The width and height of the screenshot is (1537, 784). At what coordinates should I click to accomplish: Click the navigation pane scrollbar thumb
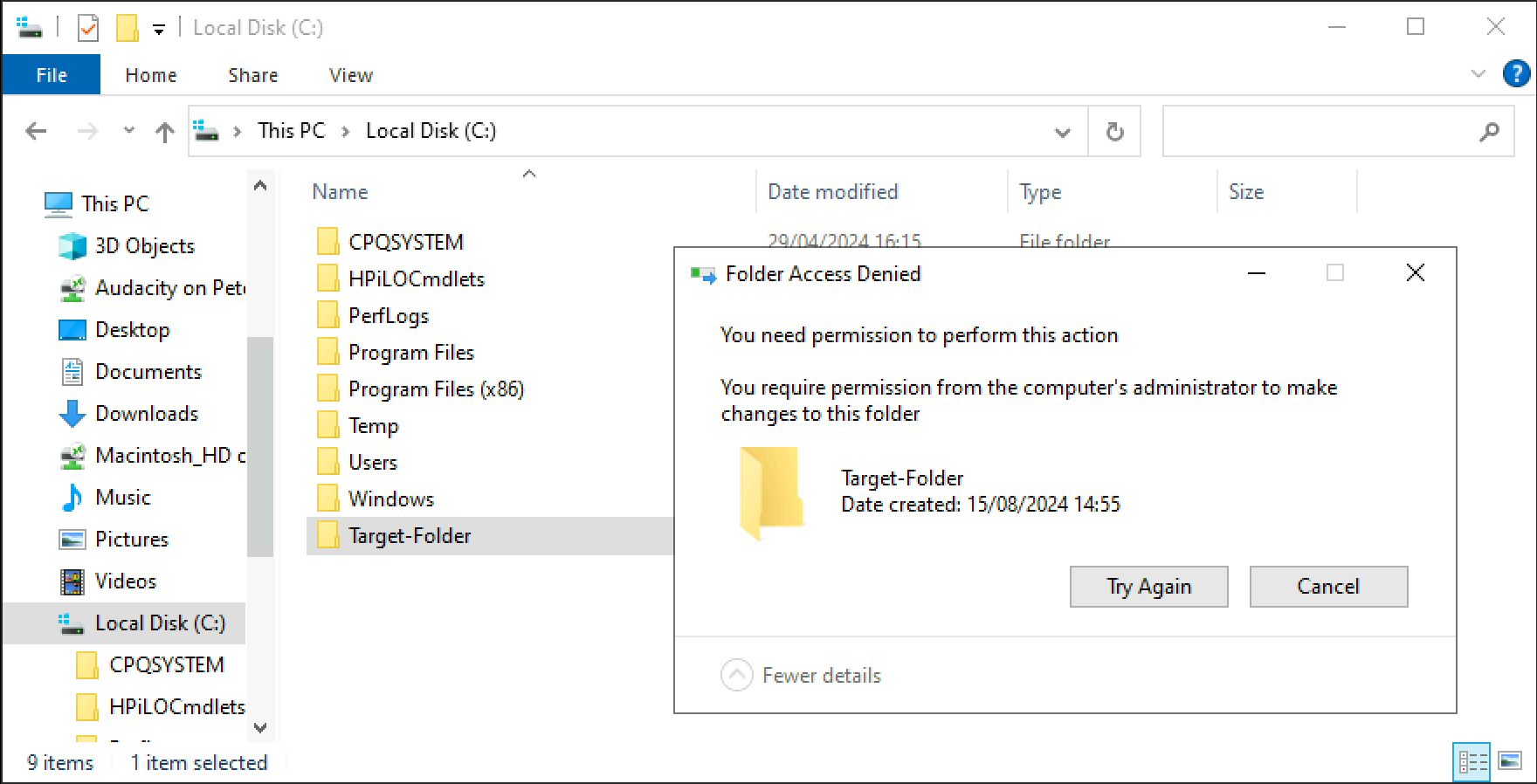tap(260, 445)
